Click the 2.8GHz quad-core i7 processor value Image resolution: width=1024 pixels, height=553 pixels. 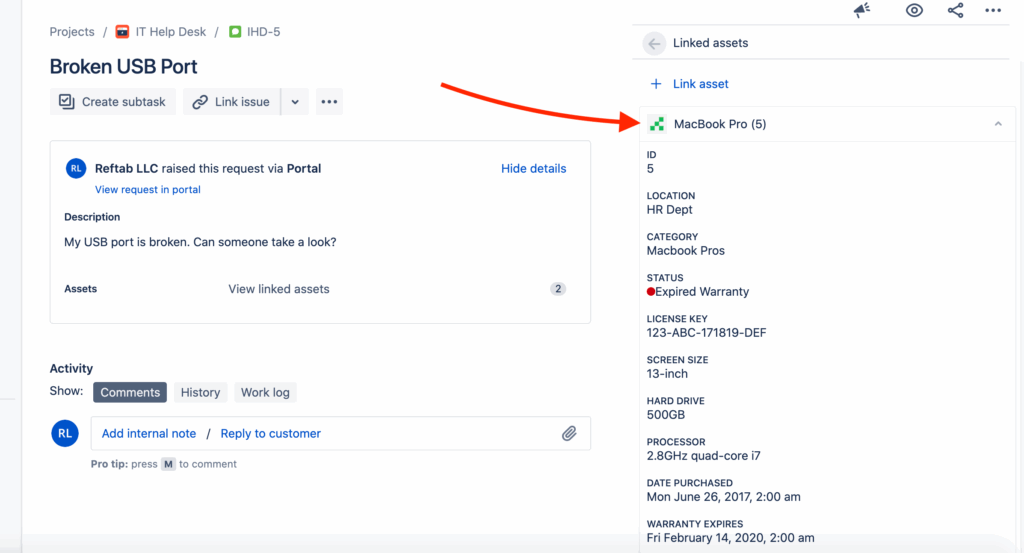(x=703, y=456)
